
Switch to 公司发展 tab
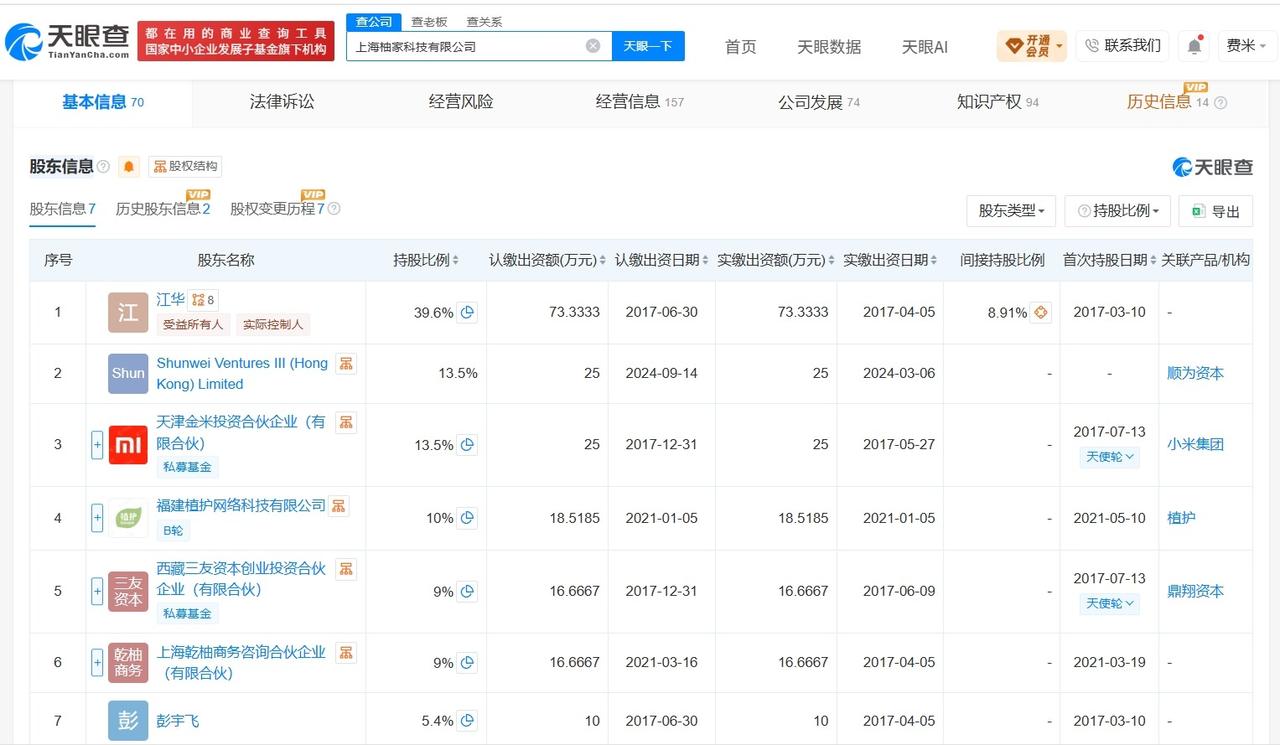coord(819,101)
